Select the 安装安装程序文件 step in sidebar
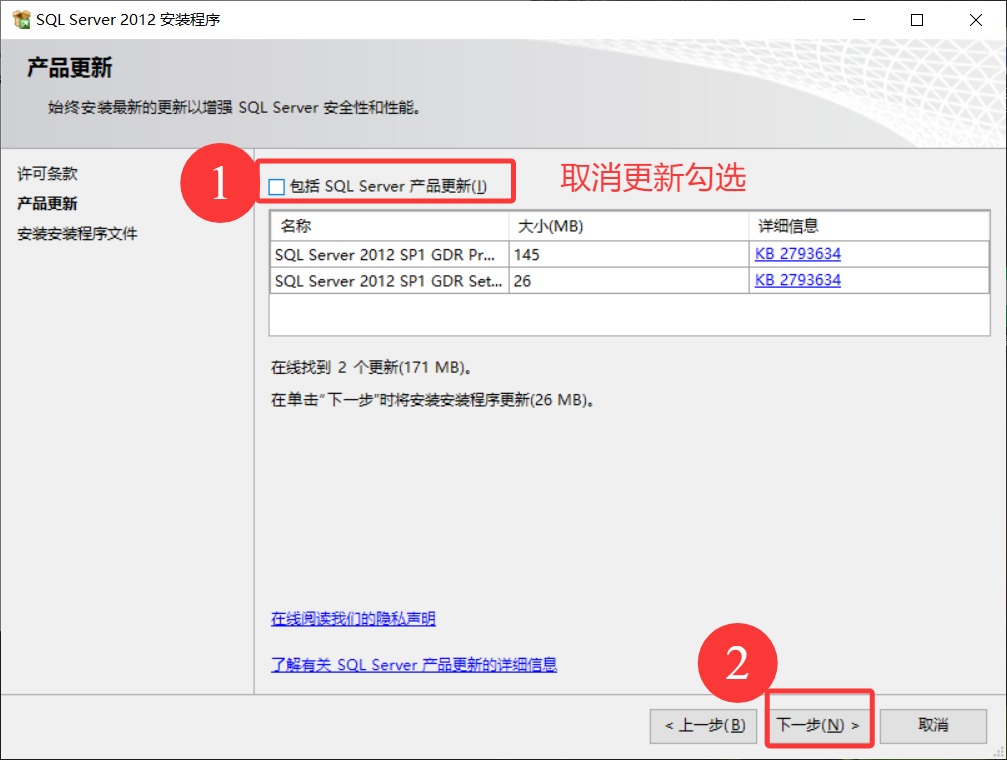 pos(77,233)
